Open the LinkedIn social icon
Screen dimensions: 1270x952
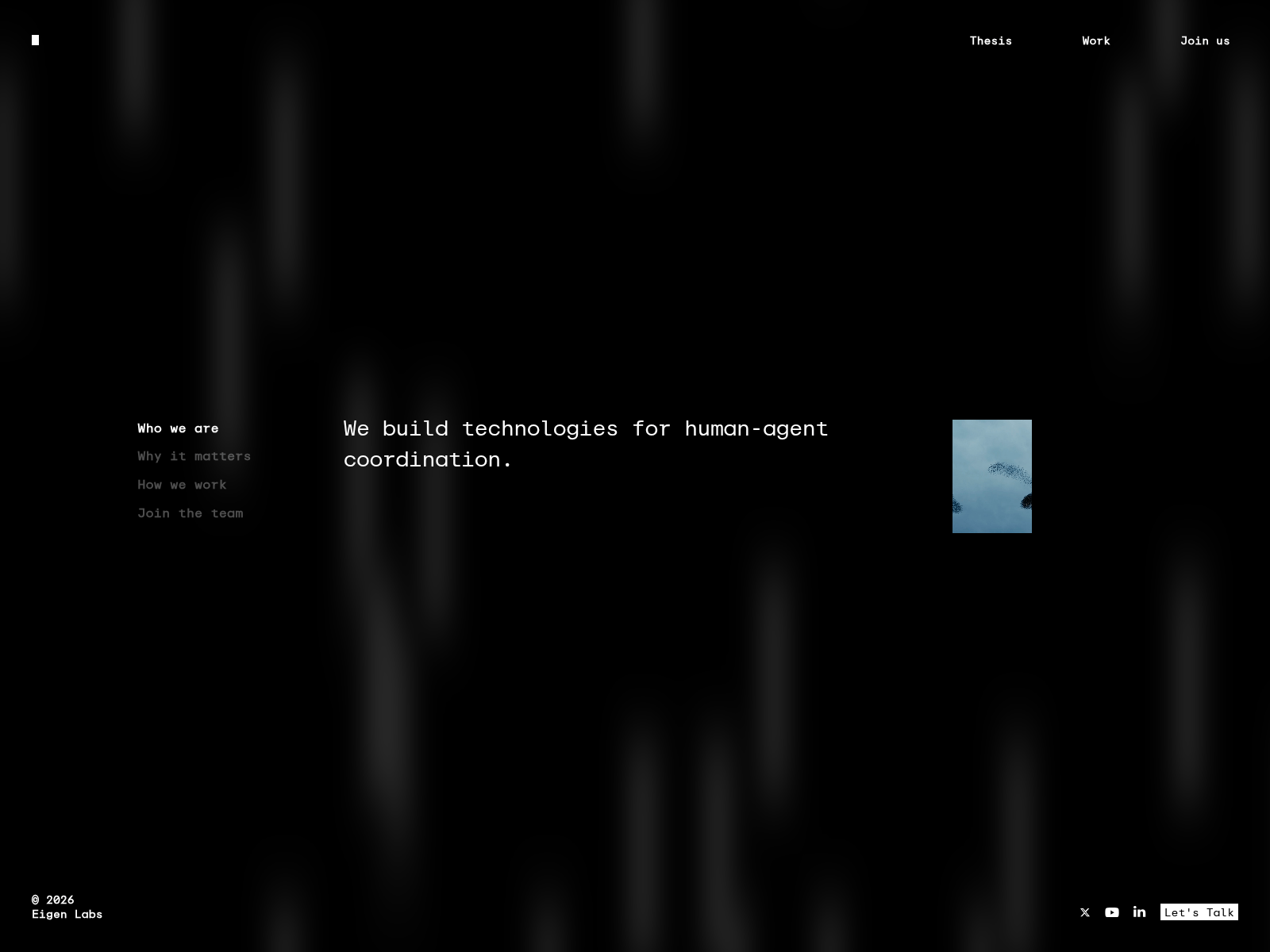click(x=1139, y=912)
